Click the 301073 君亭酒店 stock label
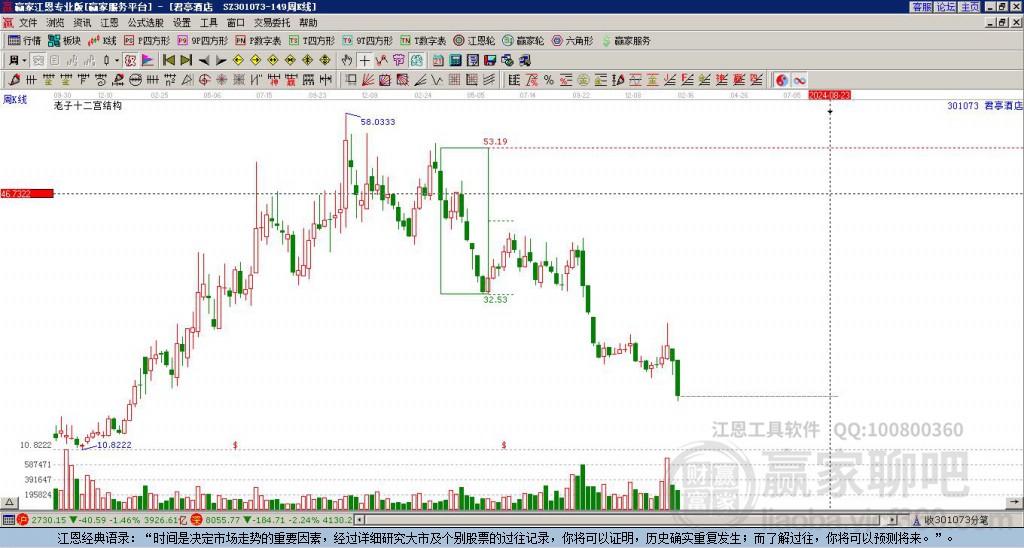The image size is (1024, 548). (x=985, y=105)
